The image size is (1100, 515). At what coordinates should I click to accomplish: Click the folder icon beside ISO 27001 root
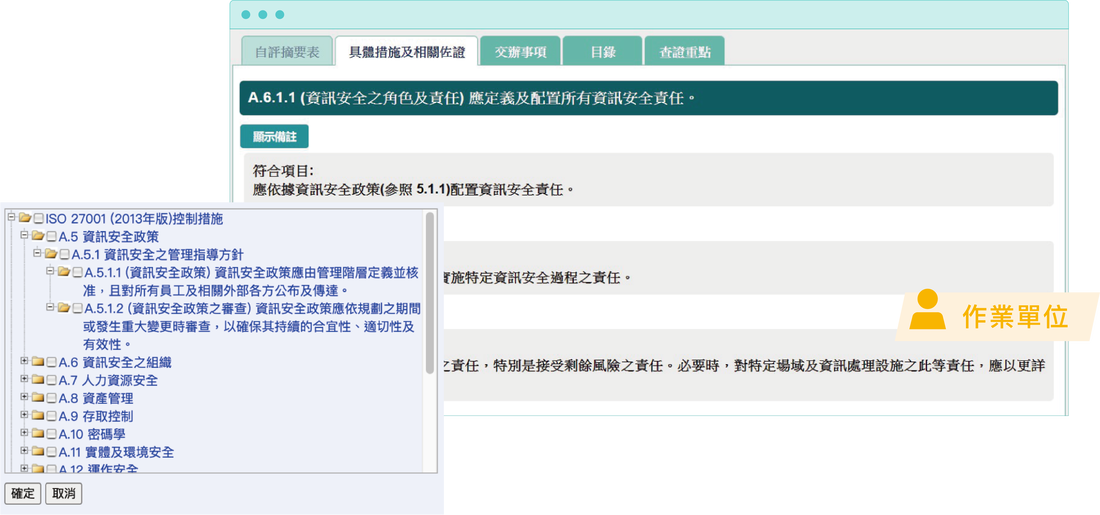(25, 219)
